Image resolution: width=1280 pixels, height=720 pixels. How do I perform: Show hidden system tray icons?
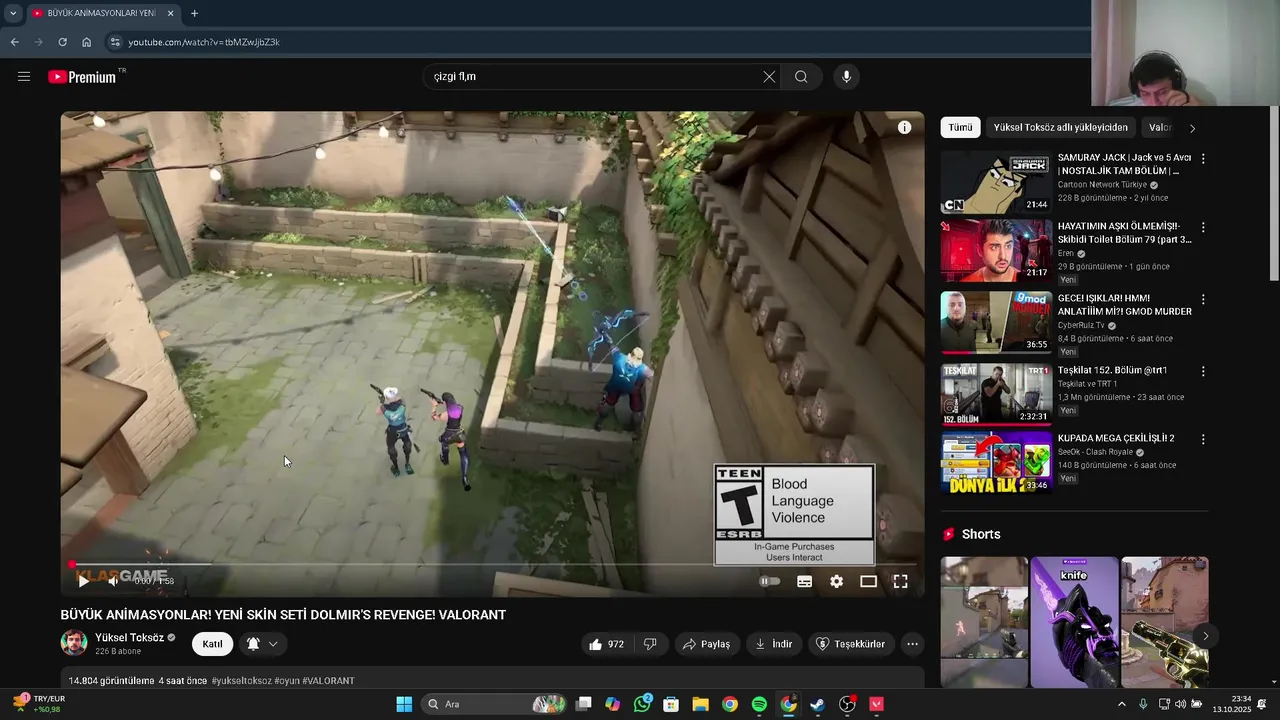coord(1121,704)
